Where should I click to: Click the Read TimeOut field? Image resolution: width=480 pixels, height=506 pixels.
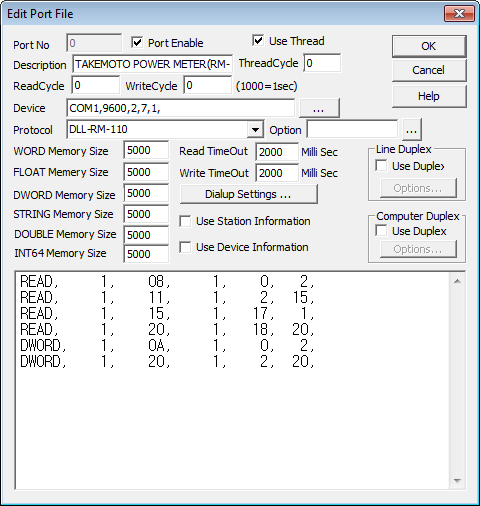[x=277, y=152]
